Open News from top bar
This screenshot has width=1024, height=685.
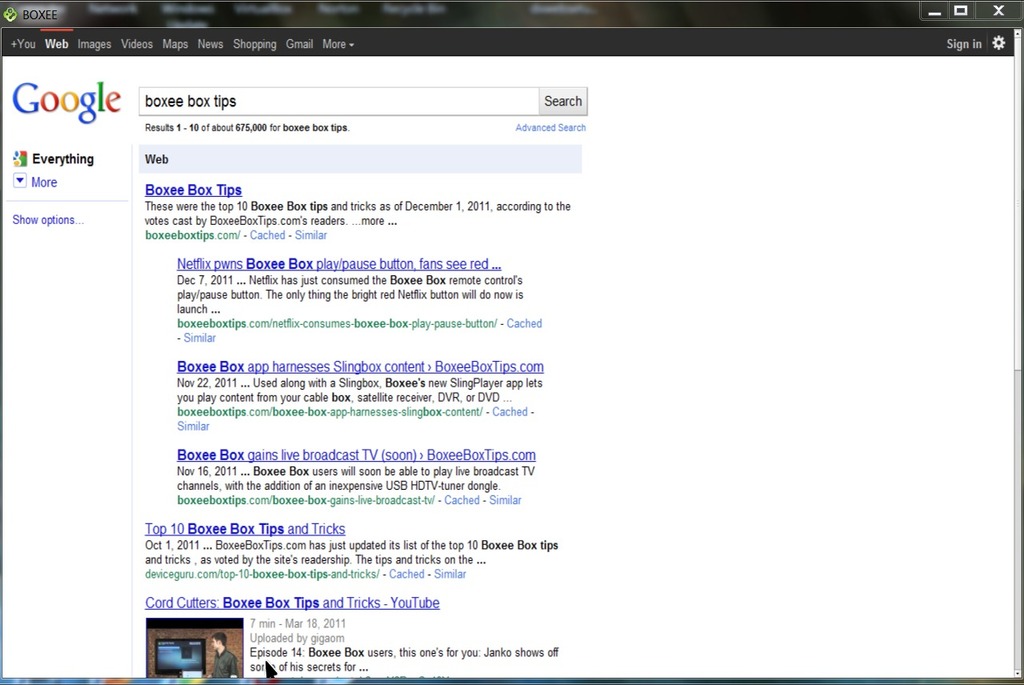point(210,44)
